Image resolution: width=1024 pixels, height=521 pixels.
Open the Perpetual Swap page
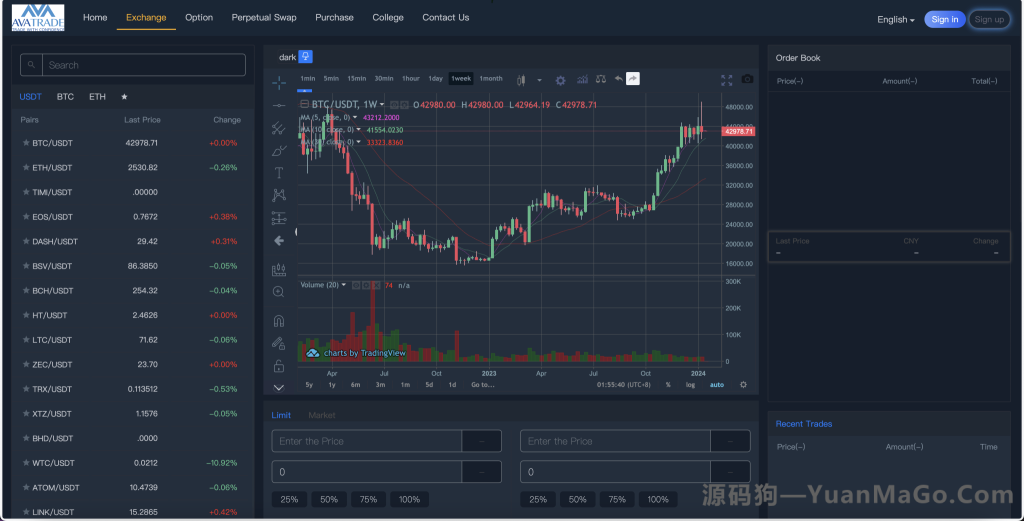pyautogui.click(x=264, y=18)
